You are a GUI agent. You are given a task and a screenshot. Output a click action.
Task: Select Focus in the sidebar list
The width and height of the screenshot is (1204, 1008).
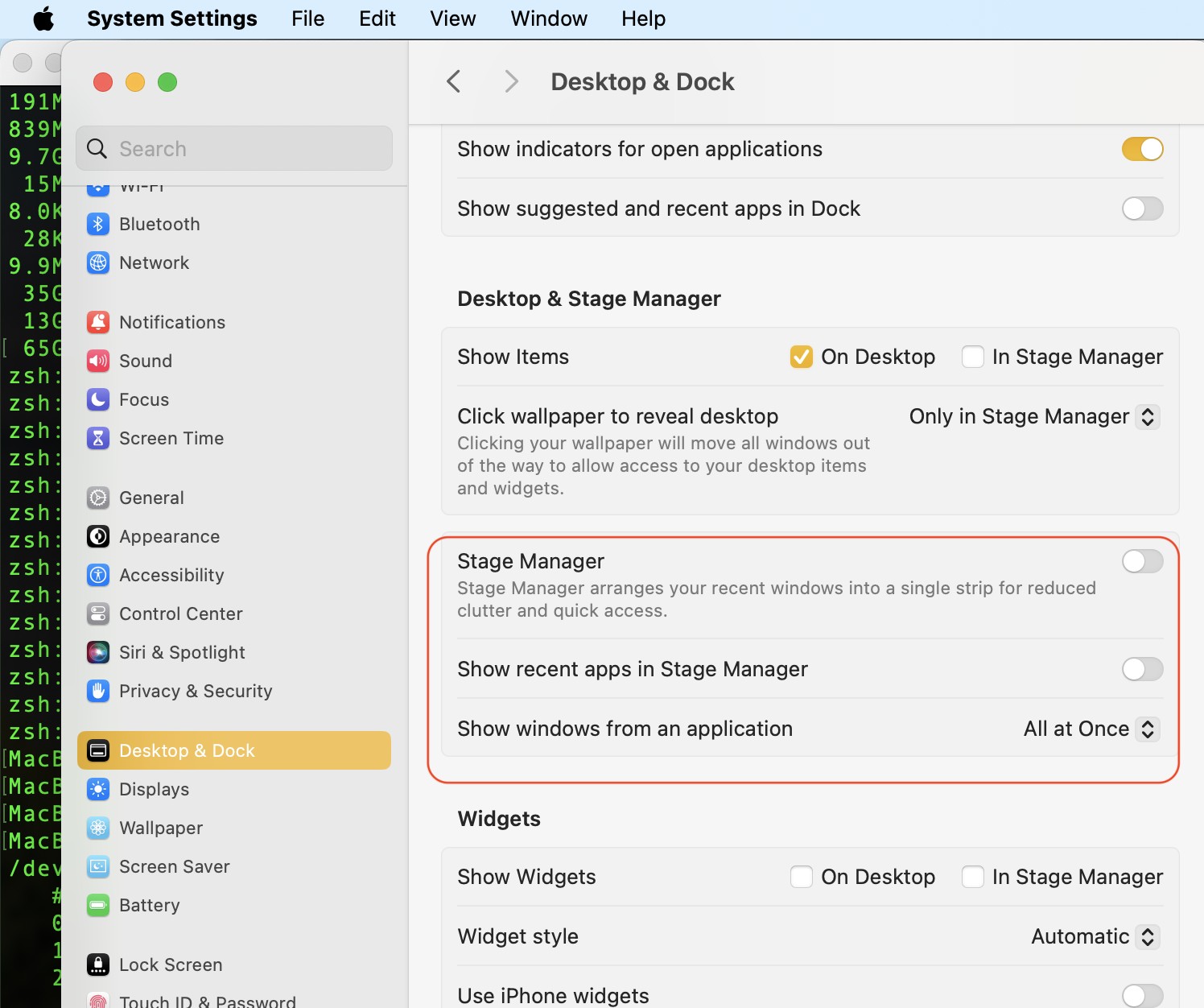click(x=234, y=399)
